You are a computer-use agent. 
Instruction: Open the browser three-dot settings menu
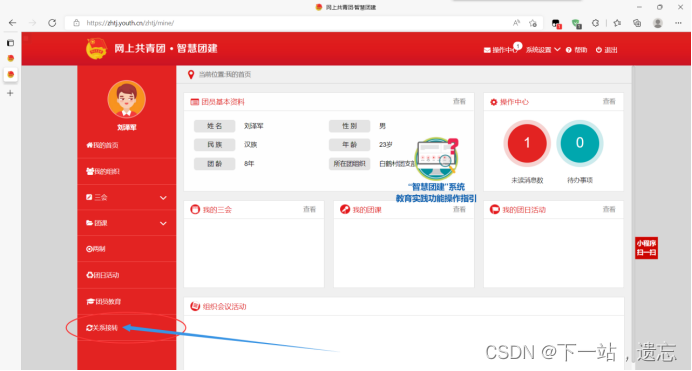[x=678, y=23]
